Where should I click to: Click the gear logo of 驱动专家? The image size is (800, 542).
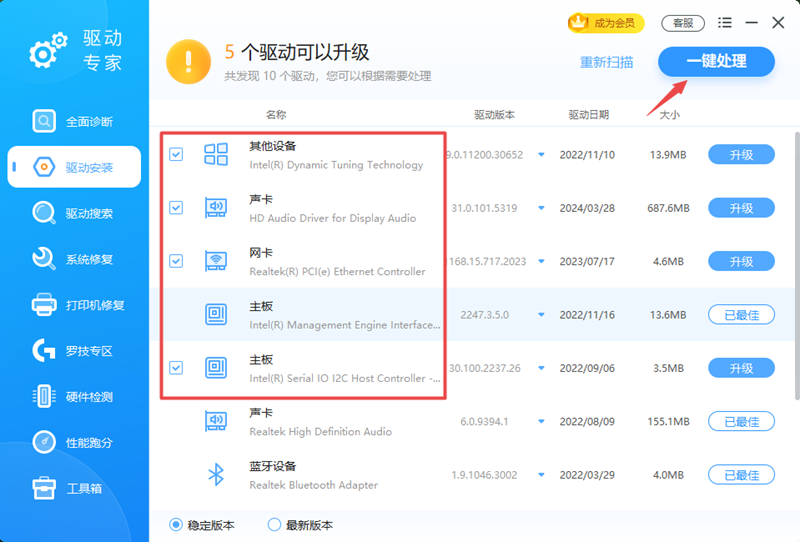48,50
